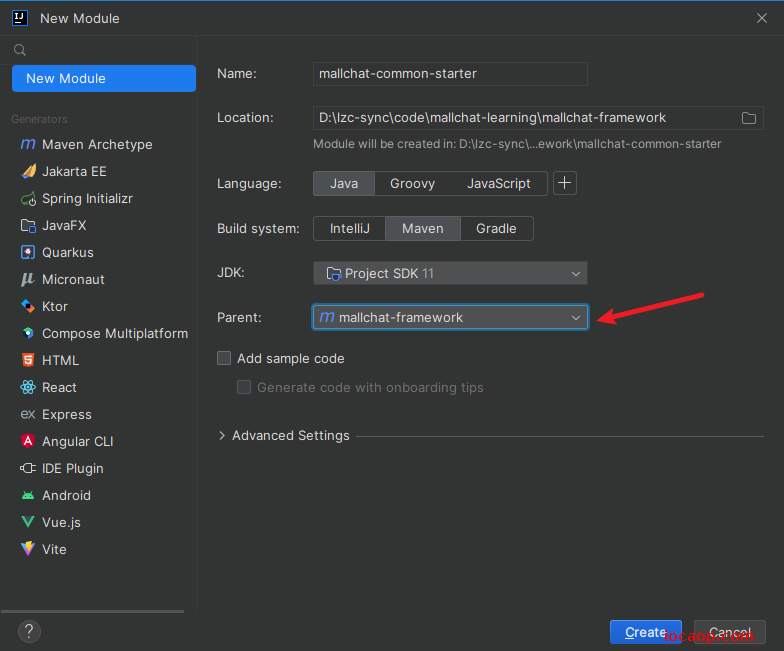Choose Gradle build system
Viewport: 784px width, 651px height.
pyautogui.click(x=496, y=228)
